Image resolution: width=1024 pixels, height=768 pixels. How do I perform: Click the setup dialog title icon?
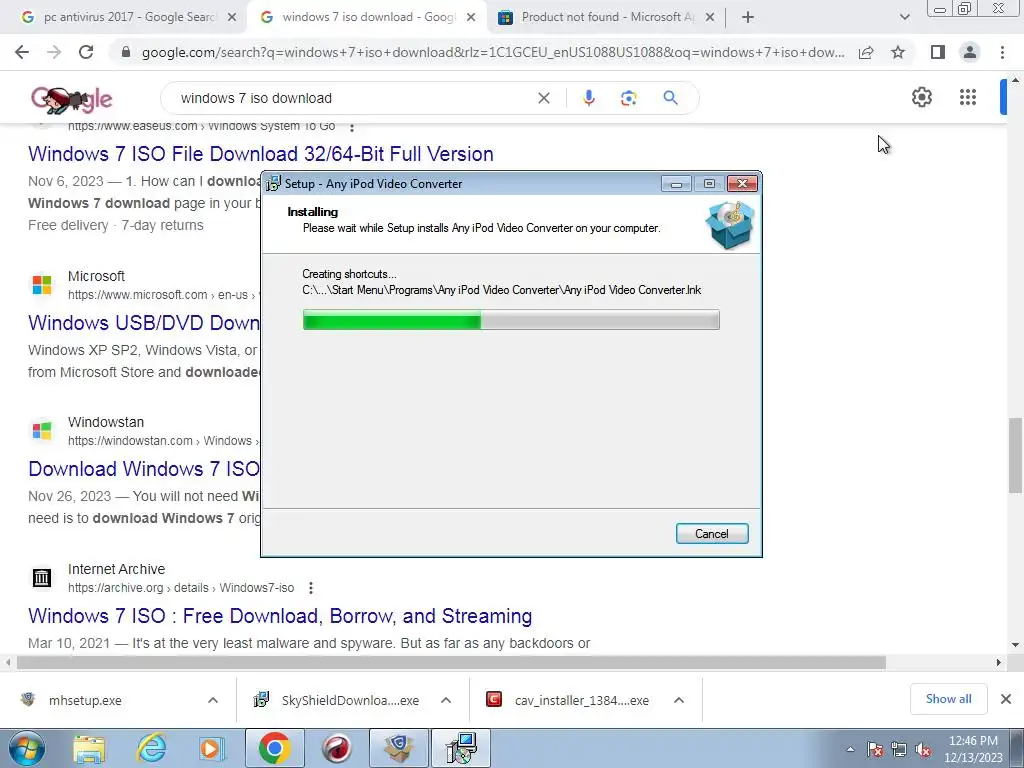(x=273, y=184)
